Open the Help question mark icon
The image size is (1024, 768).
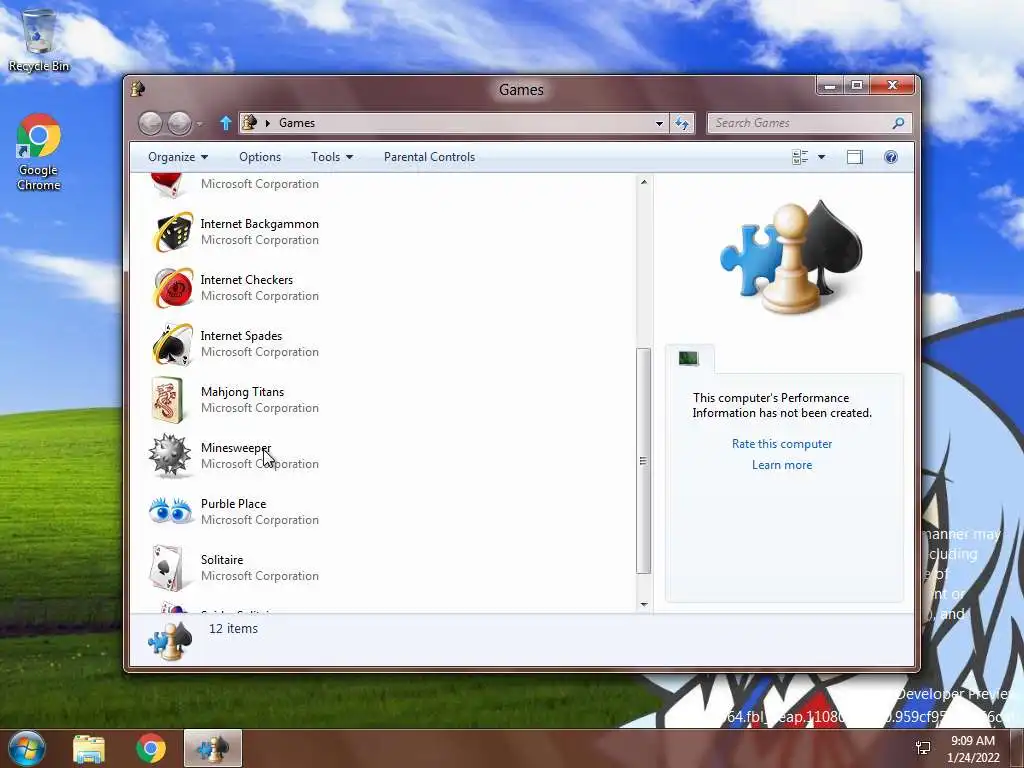tap(891, 157)
